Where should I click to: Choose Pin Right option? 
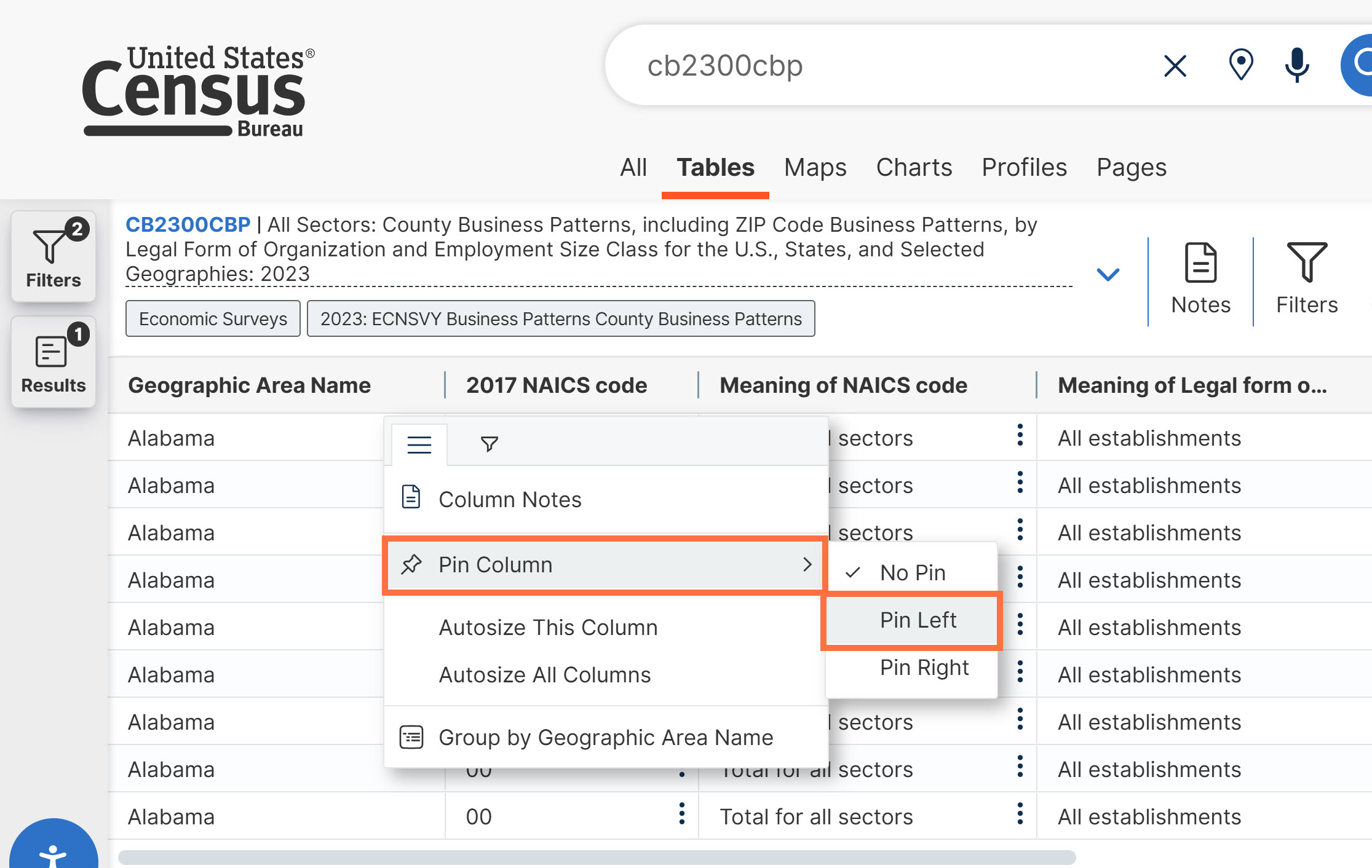(924, 668)
